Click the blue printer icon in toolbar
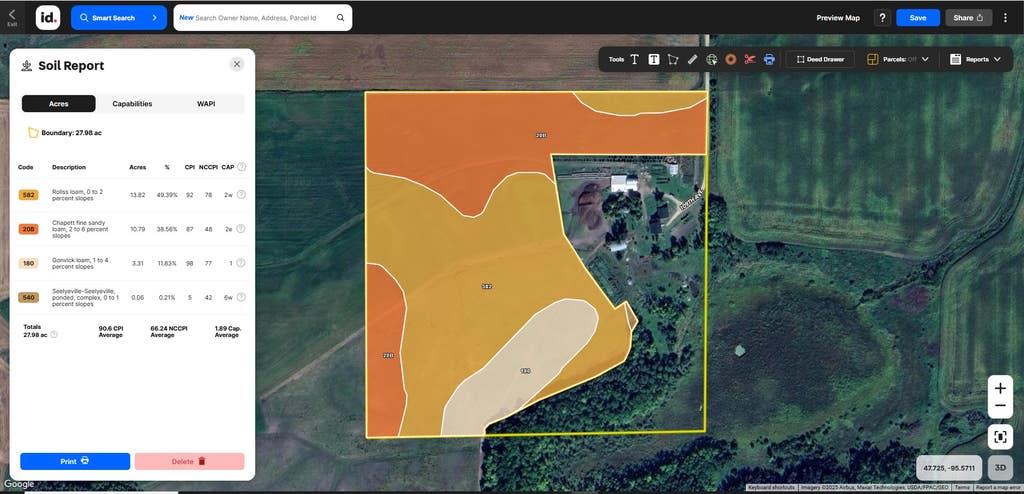The width and height of the screenshot is (1024, 494). pyautogui.click(x=769, y=59)
